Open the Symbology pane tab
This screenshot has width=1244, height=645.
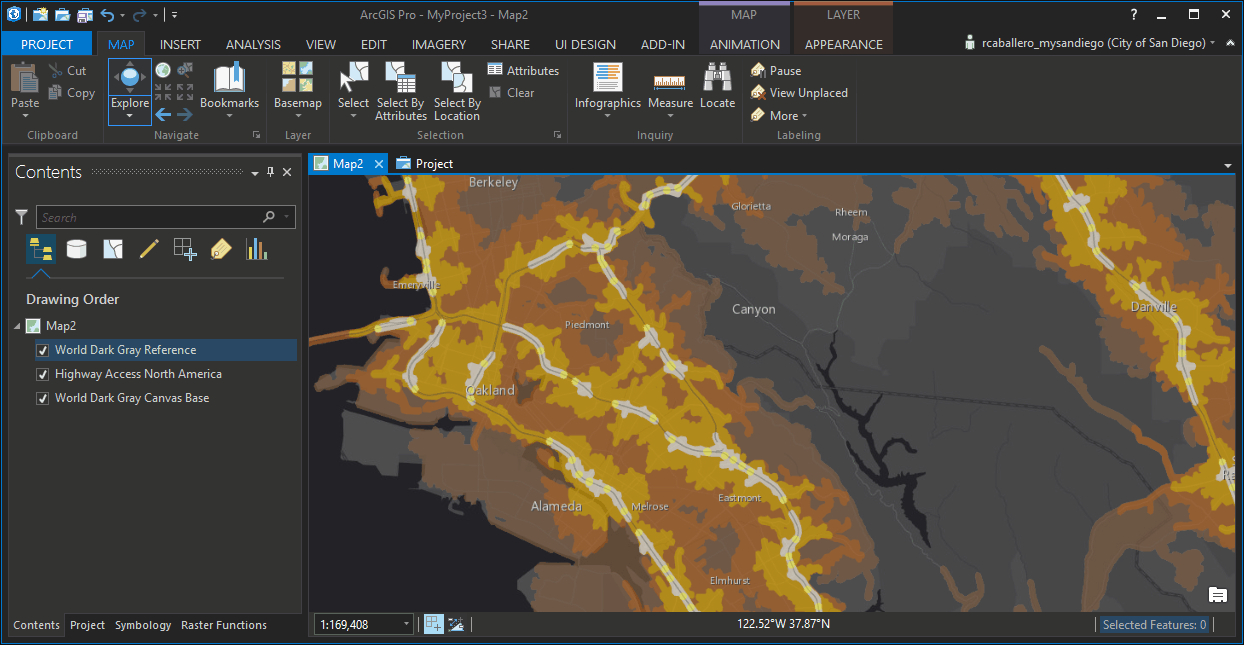coord(143,625)
